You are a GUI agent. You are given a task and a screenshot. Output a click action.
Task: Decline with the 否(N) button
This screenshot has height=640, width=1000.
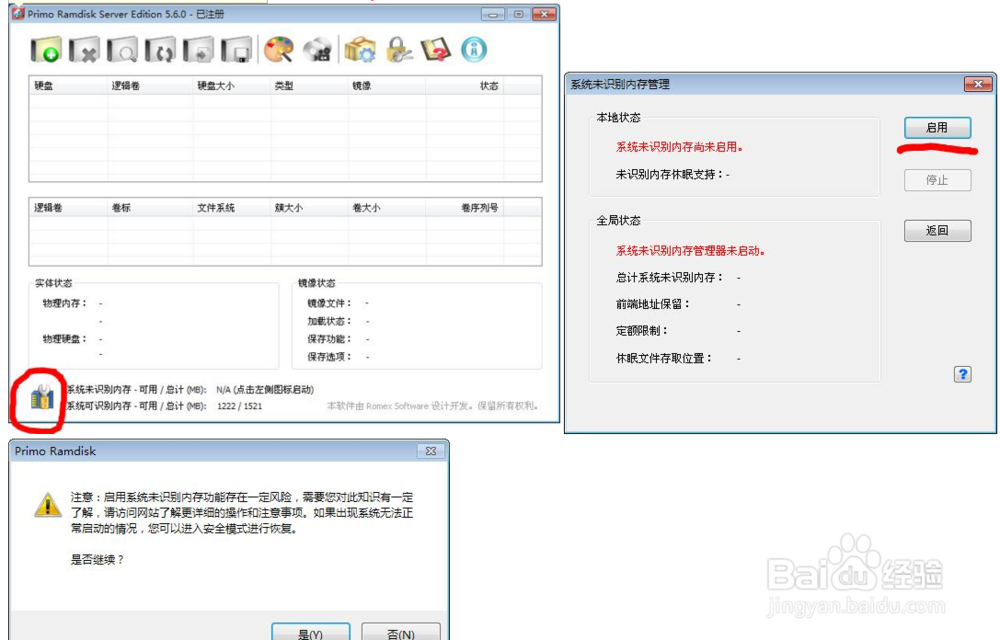coord(401,633)
